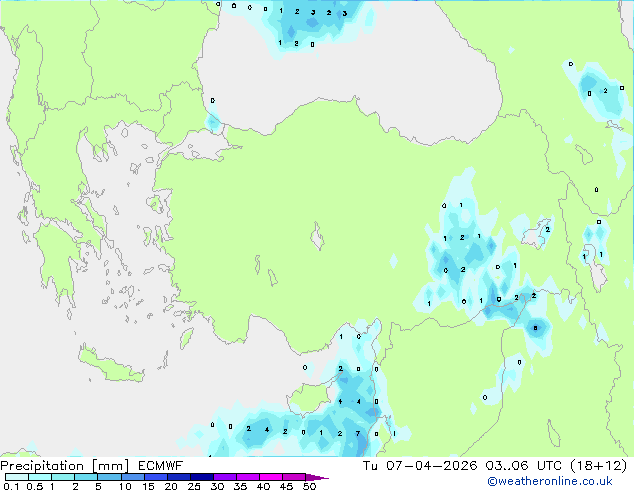This screenshot has height=490, width=634.
Task: Click the '15' legend scale label
Action: (x=148, y=486)
